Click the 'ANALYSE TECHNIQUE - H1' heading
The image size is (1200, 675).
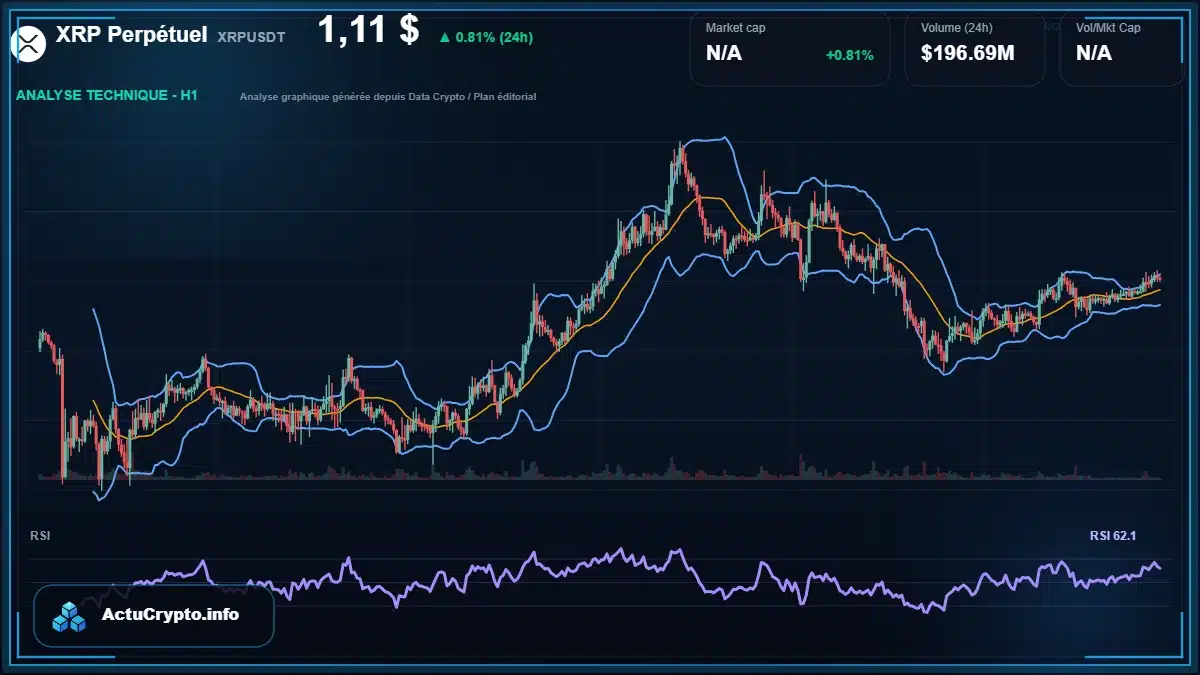[107, 96]
